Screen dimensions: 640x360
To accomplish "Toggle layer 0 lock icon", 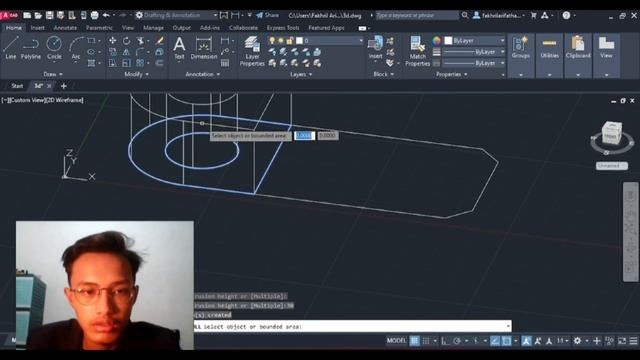I will click(x=290, y=40).
